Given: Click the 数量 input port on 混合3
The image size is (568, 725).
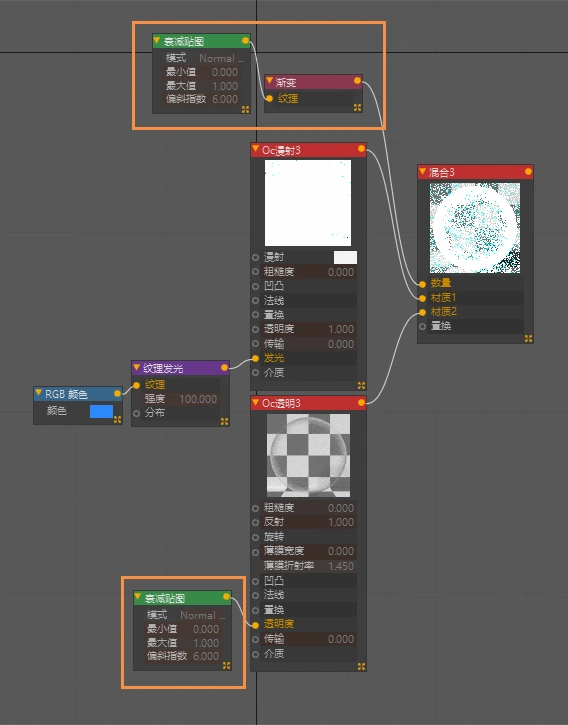Looking at the screenshot, I should tap(422, 284).
